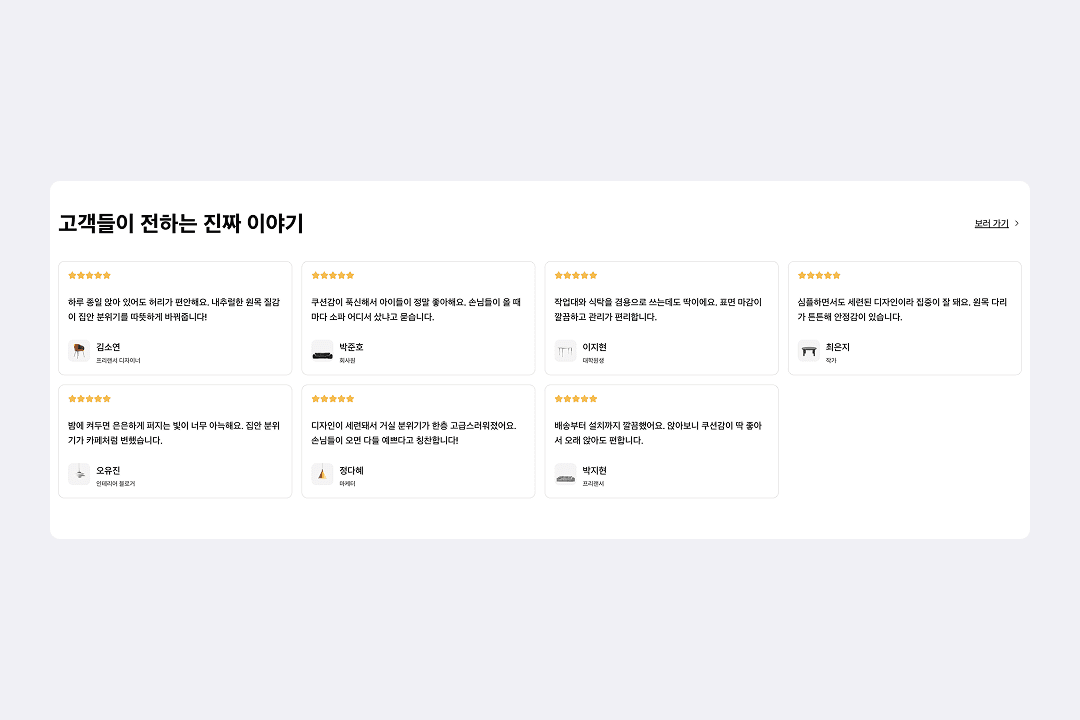This screenshot has width=1080, height=720.
Task: Click the star rating on 최은지's review
Action: coord(818,275)
